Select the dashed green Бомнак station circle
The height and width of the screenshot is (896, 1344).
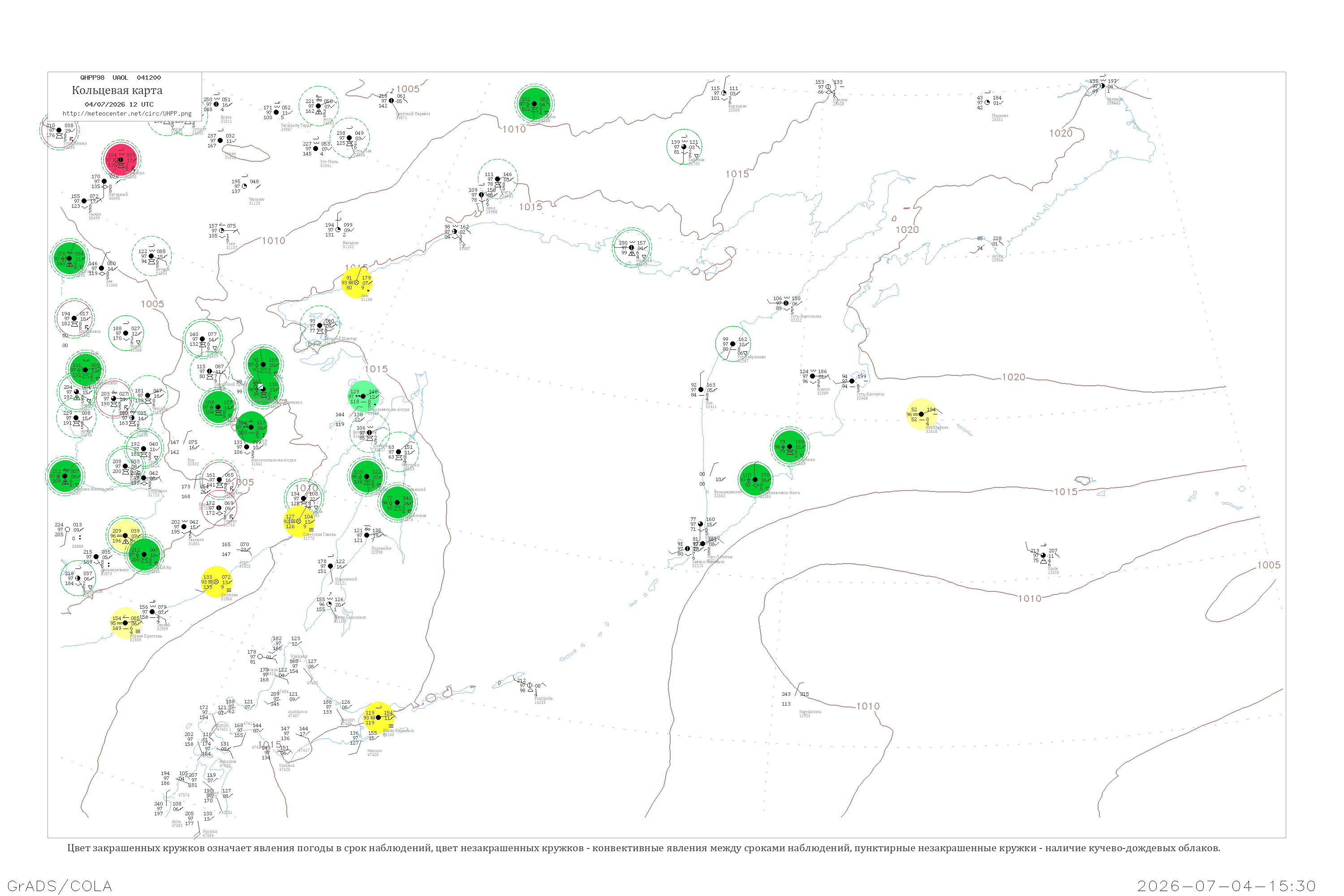tap(151, 256)
